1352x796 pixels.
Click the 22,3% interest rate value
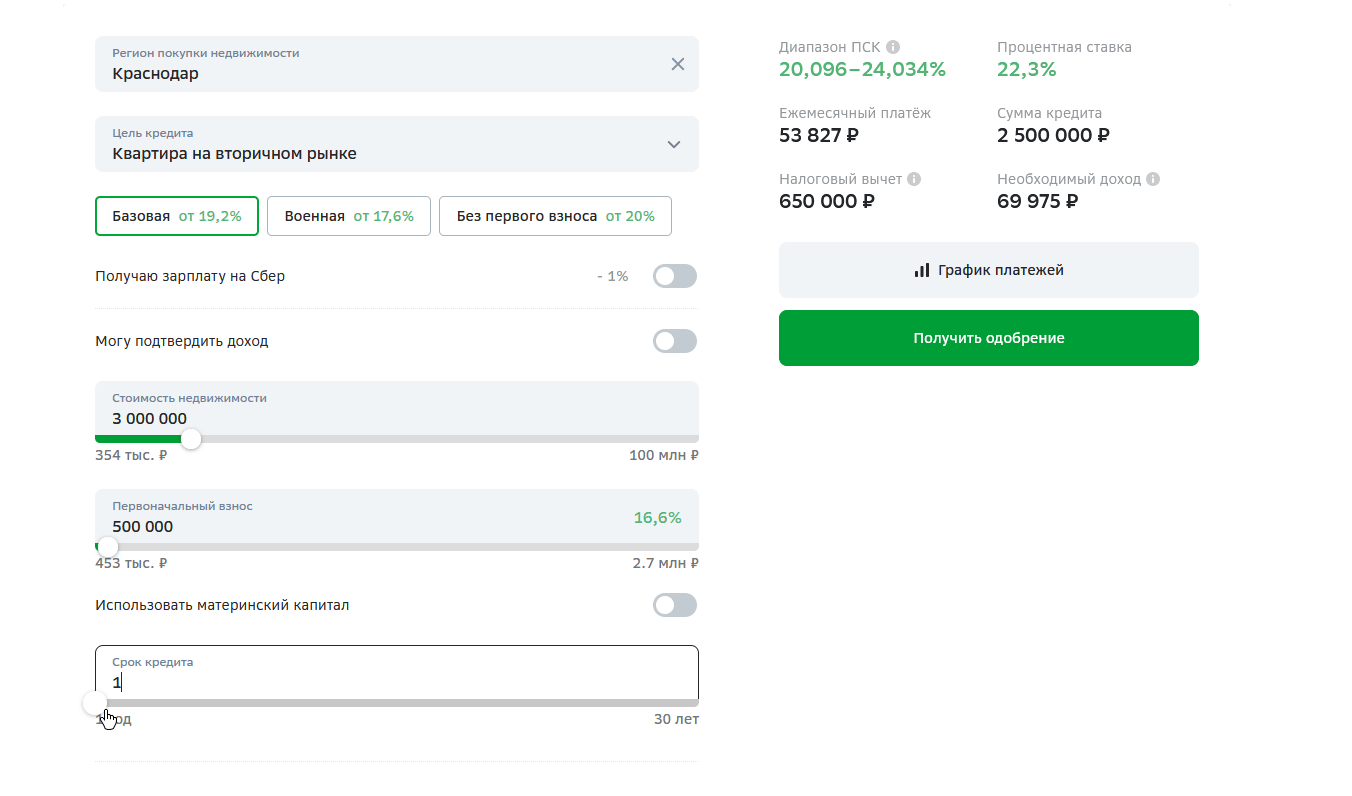click(x=1027, y=69)
